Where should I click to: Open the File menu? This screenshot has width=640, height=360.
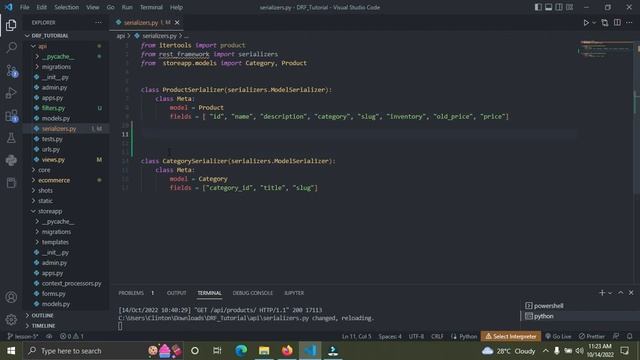pyautogui.click(x=24, y=7)
